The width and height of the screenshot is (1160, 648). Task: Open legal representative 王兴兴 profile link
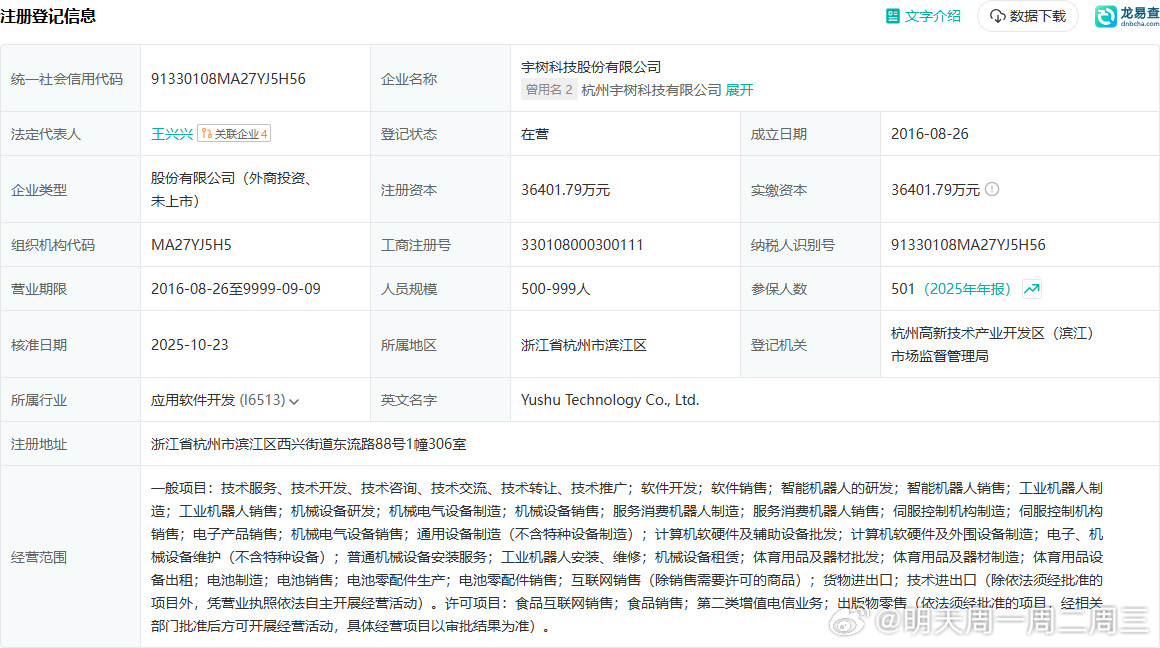(x=172, y=134)
